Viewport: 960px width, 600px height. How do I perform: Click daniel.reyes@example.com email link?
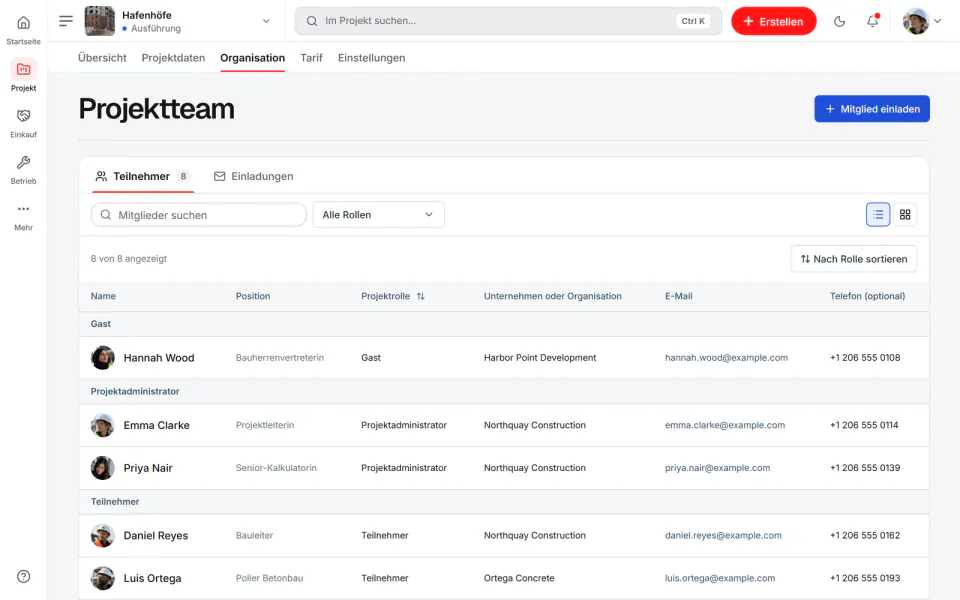723,535
